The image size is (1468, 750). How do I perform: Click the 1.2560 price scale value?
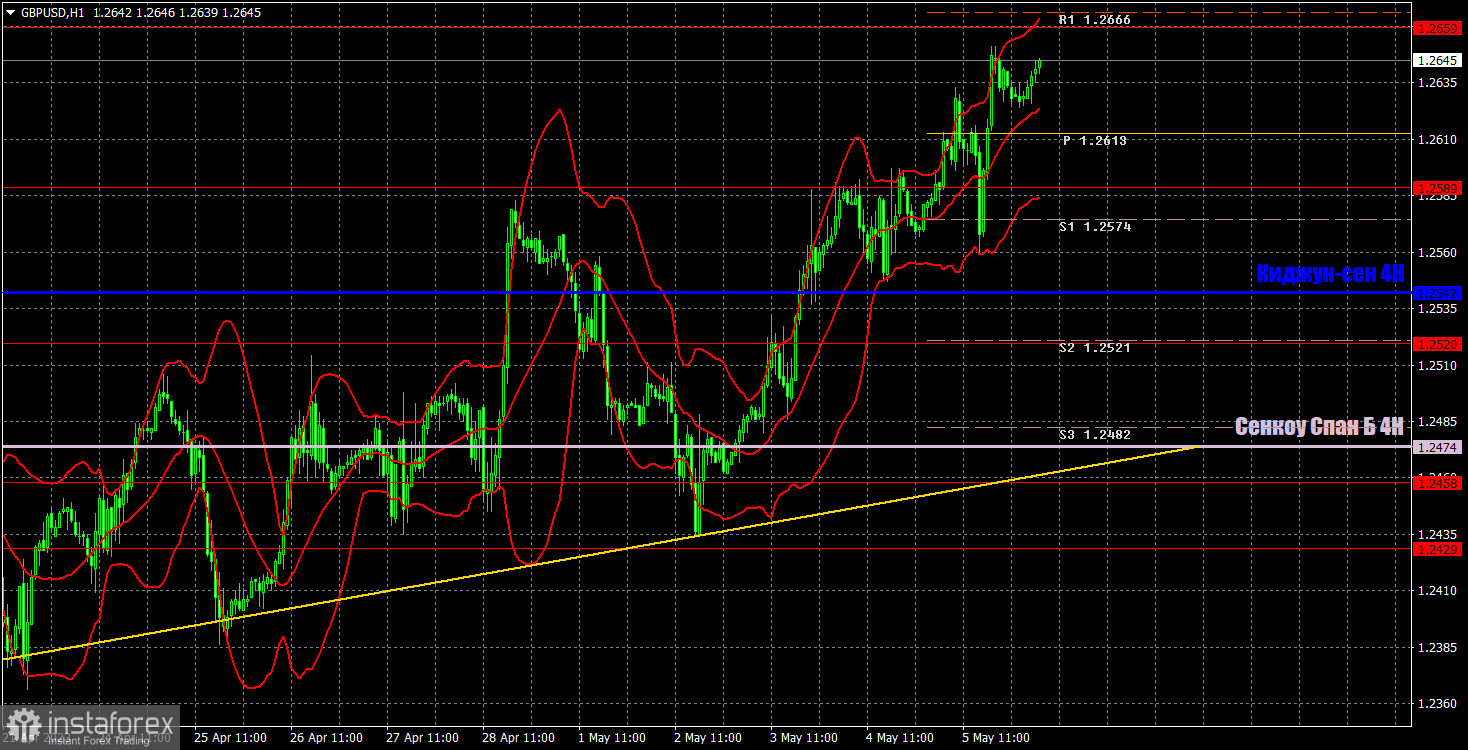tap(1436, 253)
